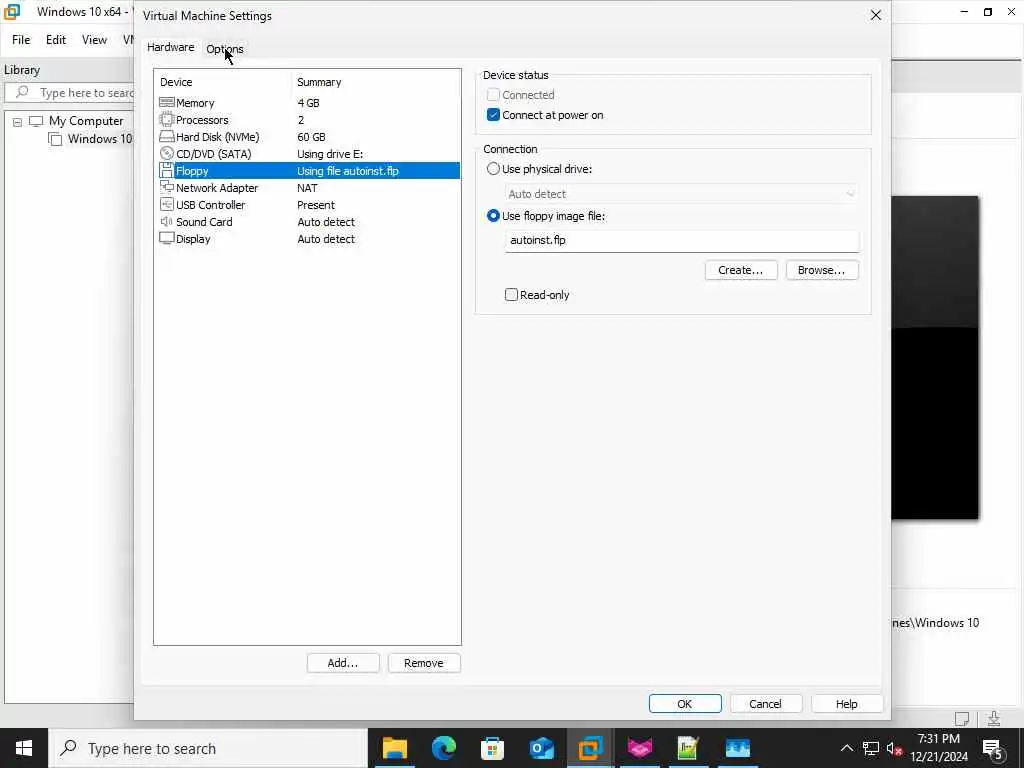Click the floppy image file path field
Screen dimensions: 1024x768
[681, 240]
